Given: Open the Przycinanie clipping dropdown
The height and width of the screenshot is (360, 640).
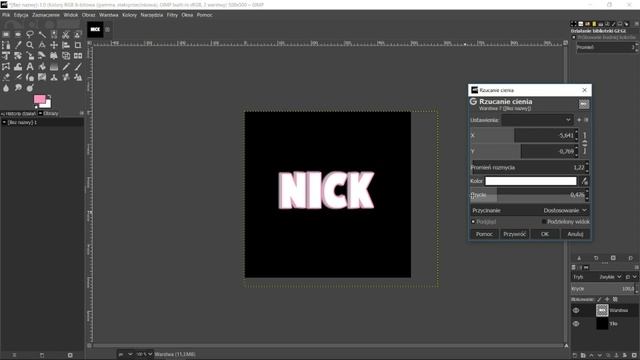Looking at the screenshot, I should 530,210.
